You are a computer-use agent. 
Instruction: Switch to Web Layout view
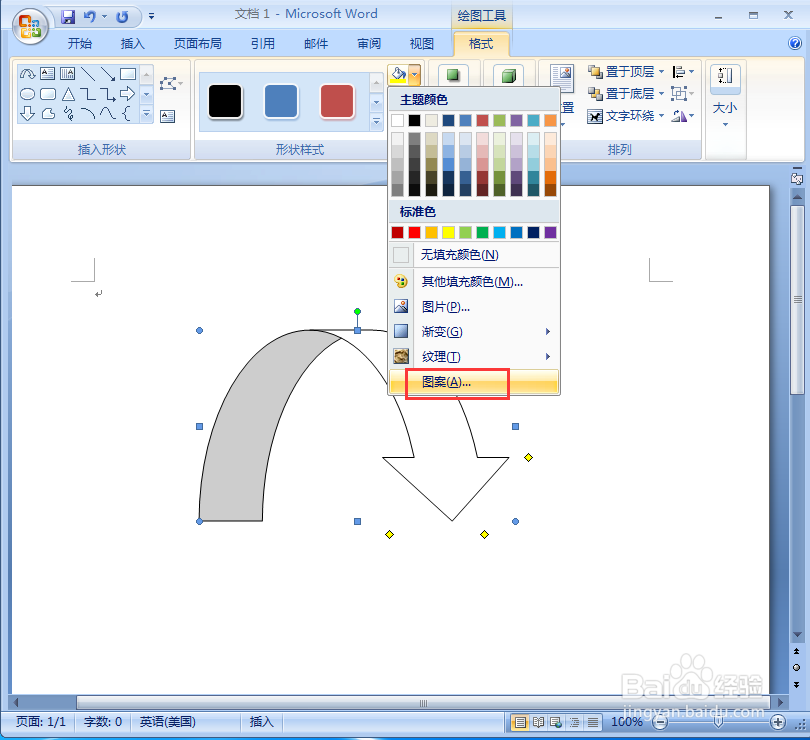pos(556,722)
